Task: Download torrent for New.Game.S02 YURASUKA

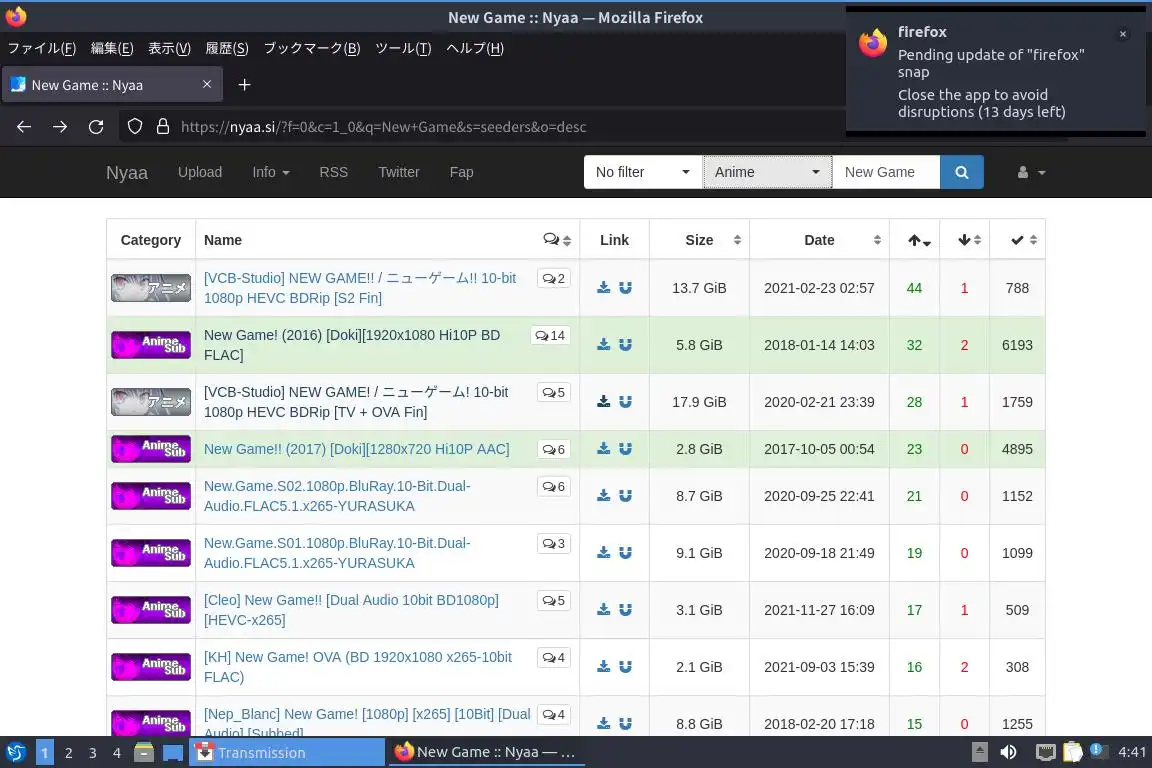Action: (603, 495)
